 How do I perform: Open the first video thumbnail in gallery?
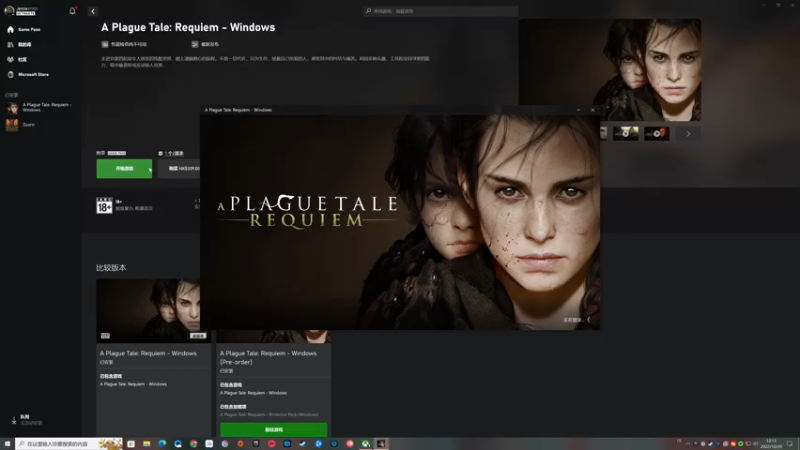coord(626,134)
